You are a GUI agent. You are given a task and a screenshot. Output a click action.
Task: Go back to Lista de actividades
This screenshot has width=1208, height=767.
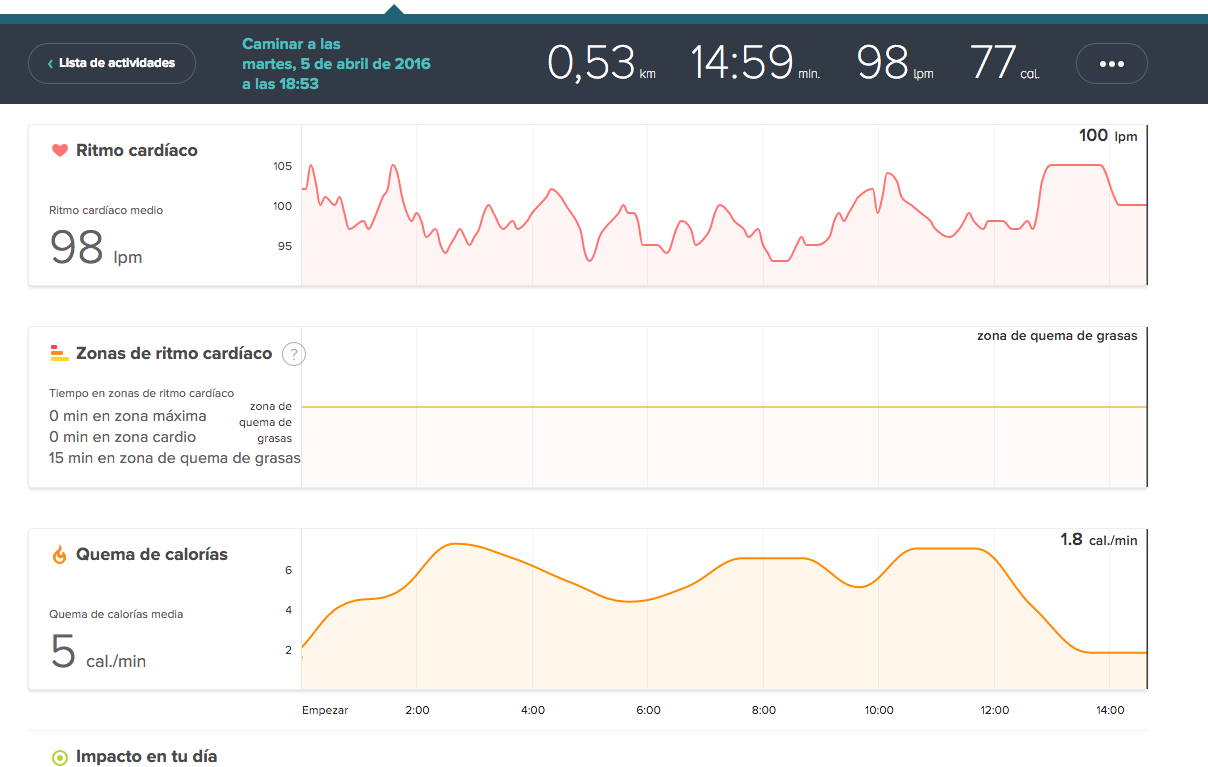111,63
